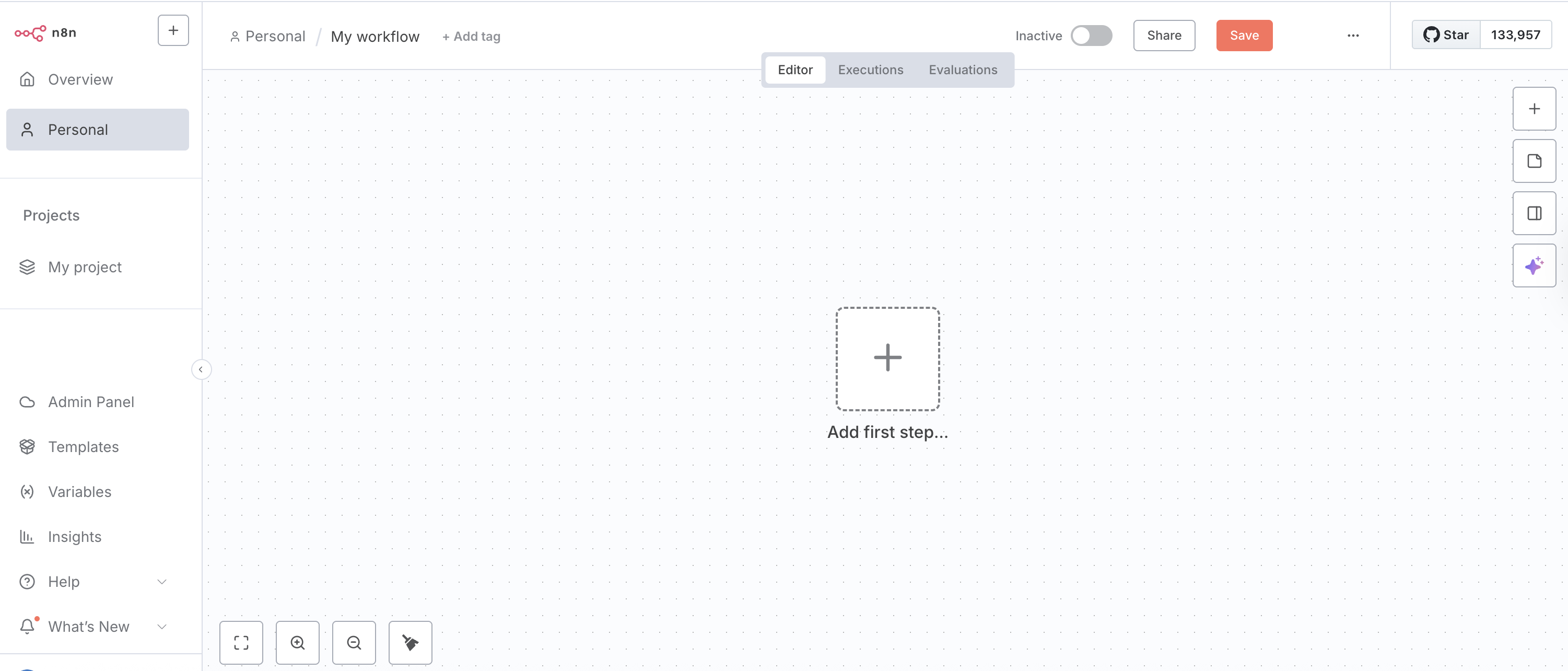The width and height of the screenshot is (1568, 671).
Task: Expand the What's New chevron
Action: click(162, 627)
